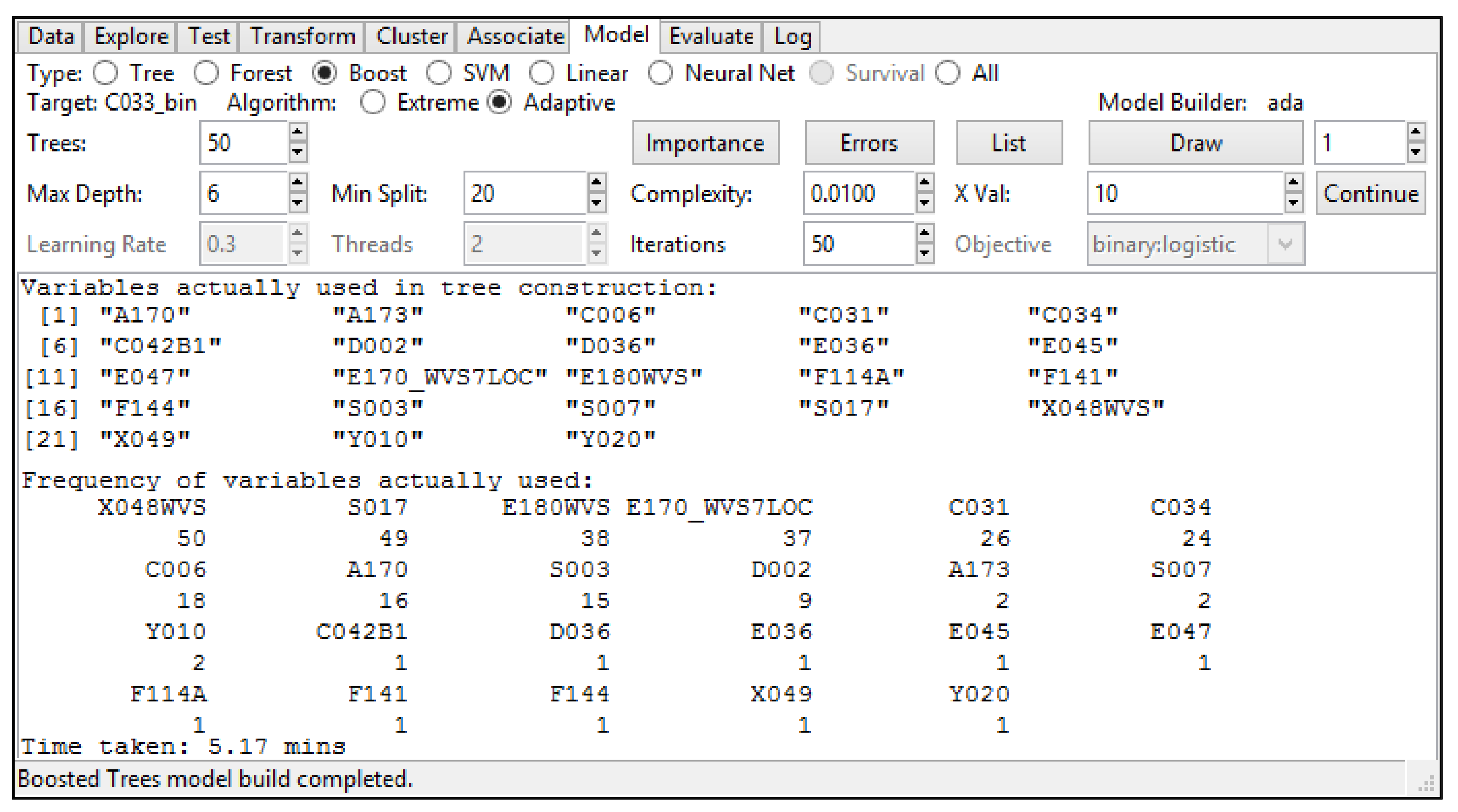Open the Objective dropdown list
The height and width of the screenshot is (812, 1458).
point(1285,245)
